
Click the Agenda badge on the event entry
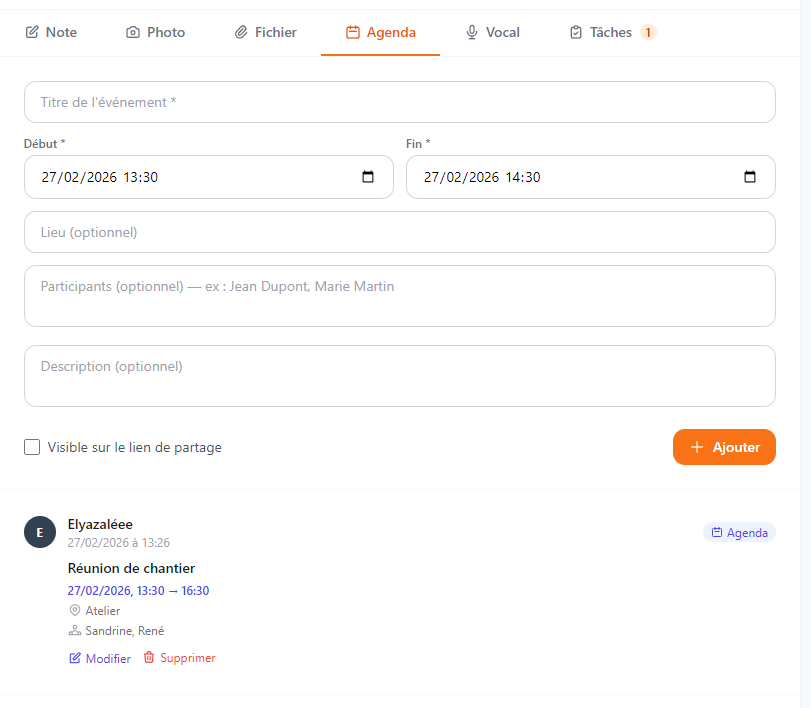(x=739, y=533)
